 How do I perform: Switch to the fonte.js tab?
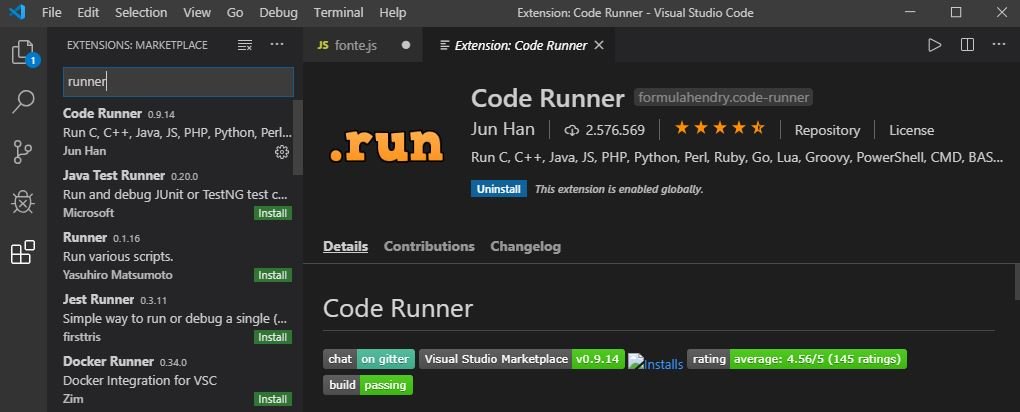click(x=362, y=45)
